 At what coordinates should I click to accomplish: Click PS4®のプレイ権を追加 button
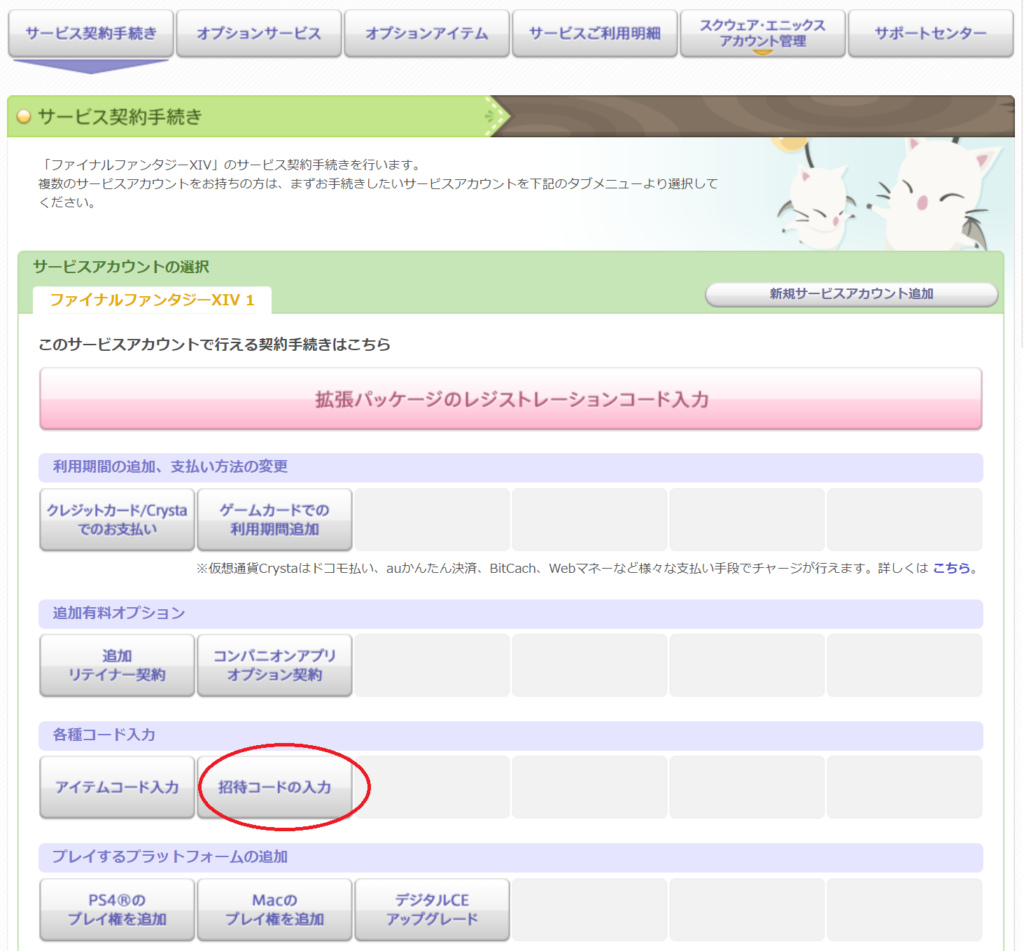pyautogui.click(x=117, y=909)
